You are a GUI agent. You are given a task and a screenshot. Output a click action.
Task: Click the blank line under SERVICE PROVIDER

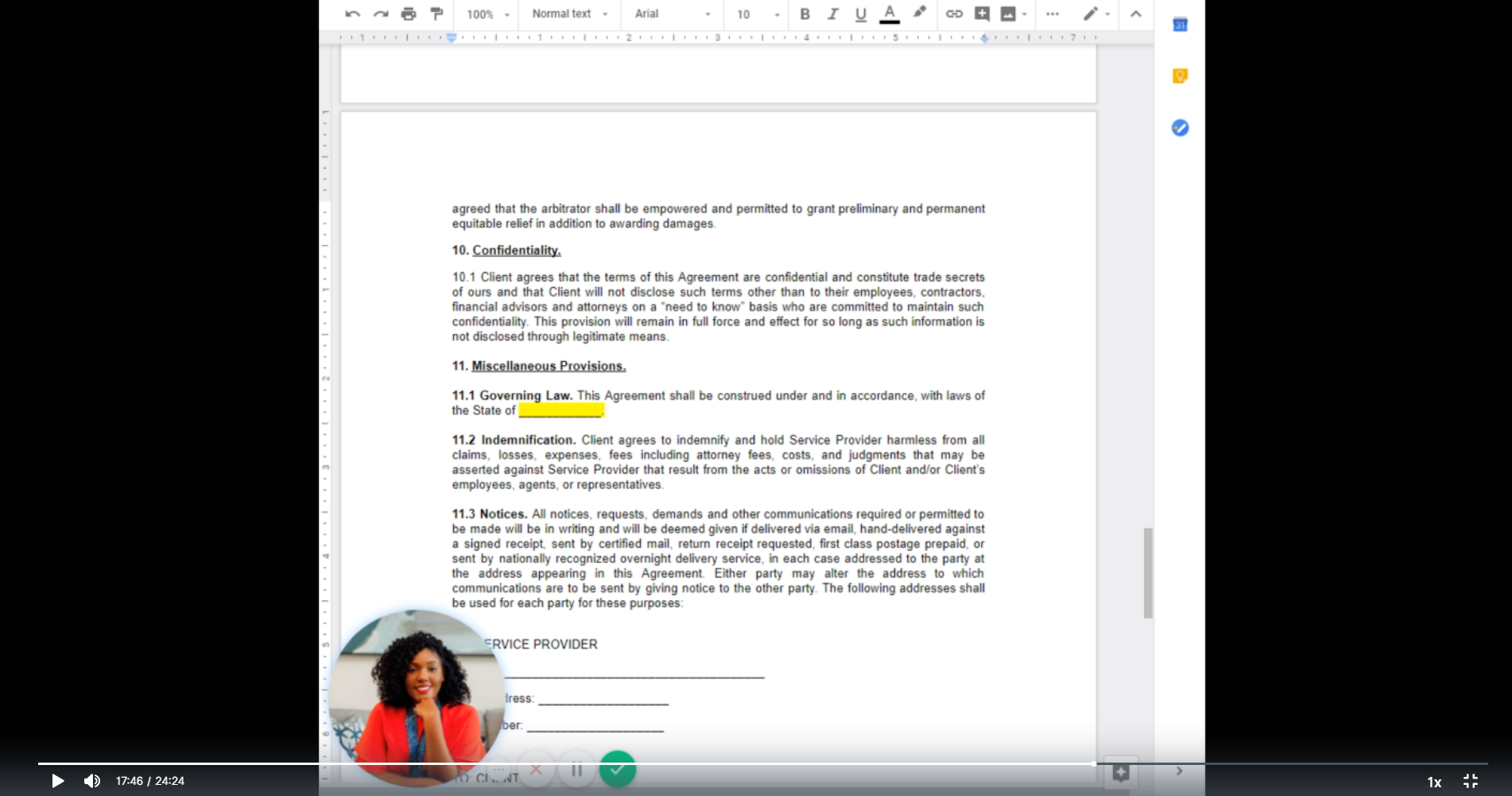pos(634,674)
